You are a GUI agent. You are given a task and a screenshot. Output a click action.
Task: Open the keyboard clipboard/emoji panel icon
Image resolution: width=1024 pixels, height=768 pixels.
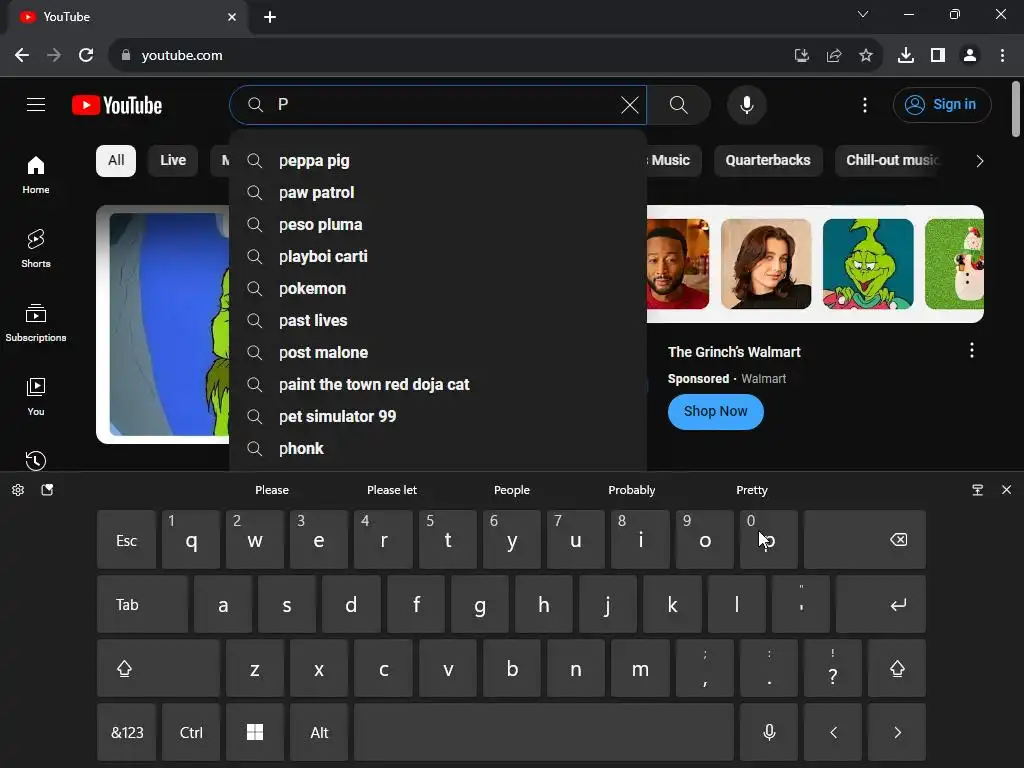47,490
